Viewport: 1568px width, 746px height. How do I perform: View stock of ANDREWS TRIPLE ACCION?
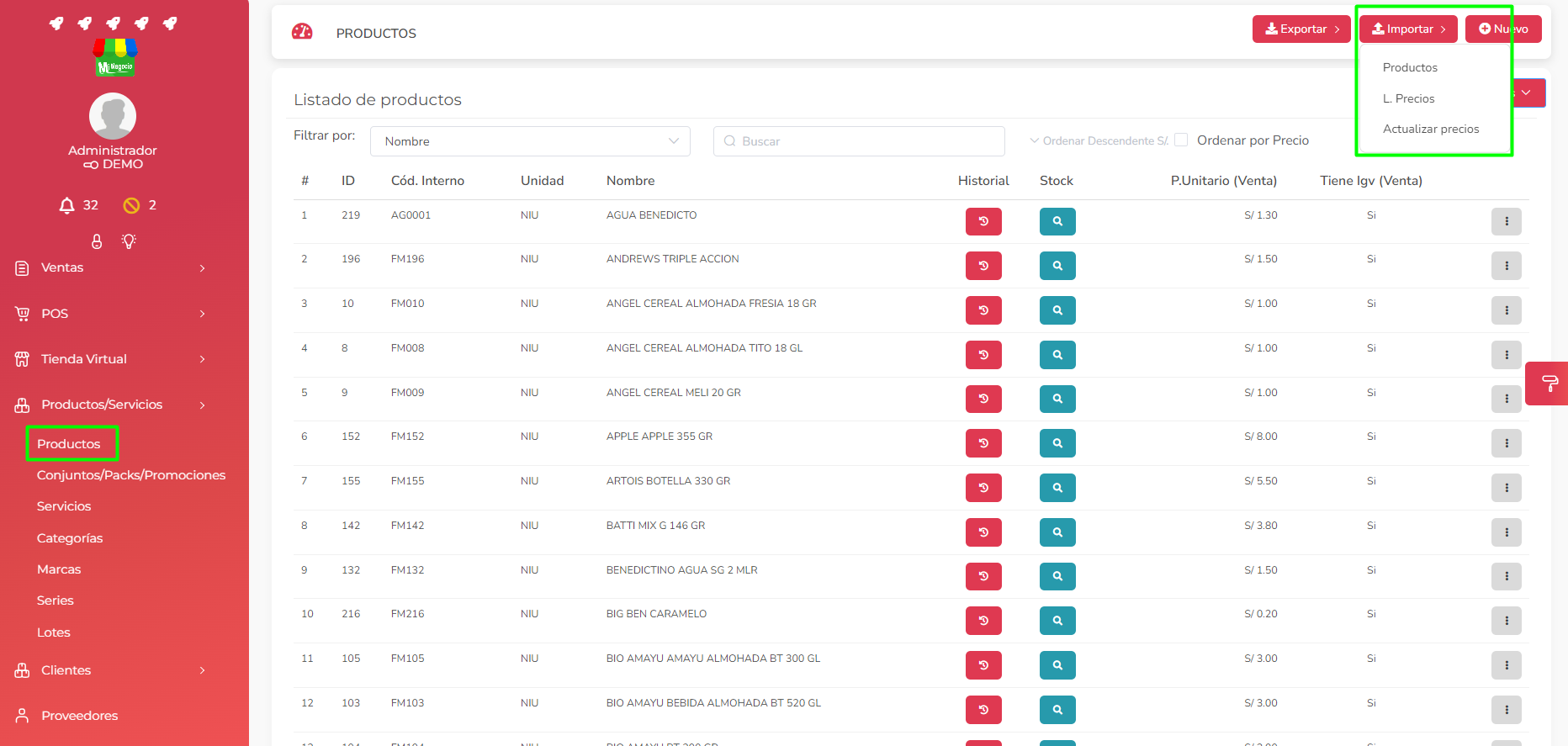pyautogui.click(x=1057, y=266)
